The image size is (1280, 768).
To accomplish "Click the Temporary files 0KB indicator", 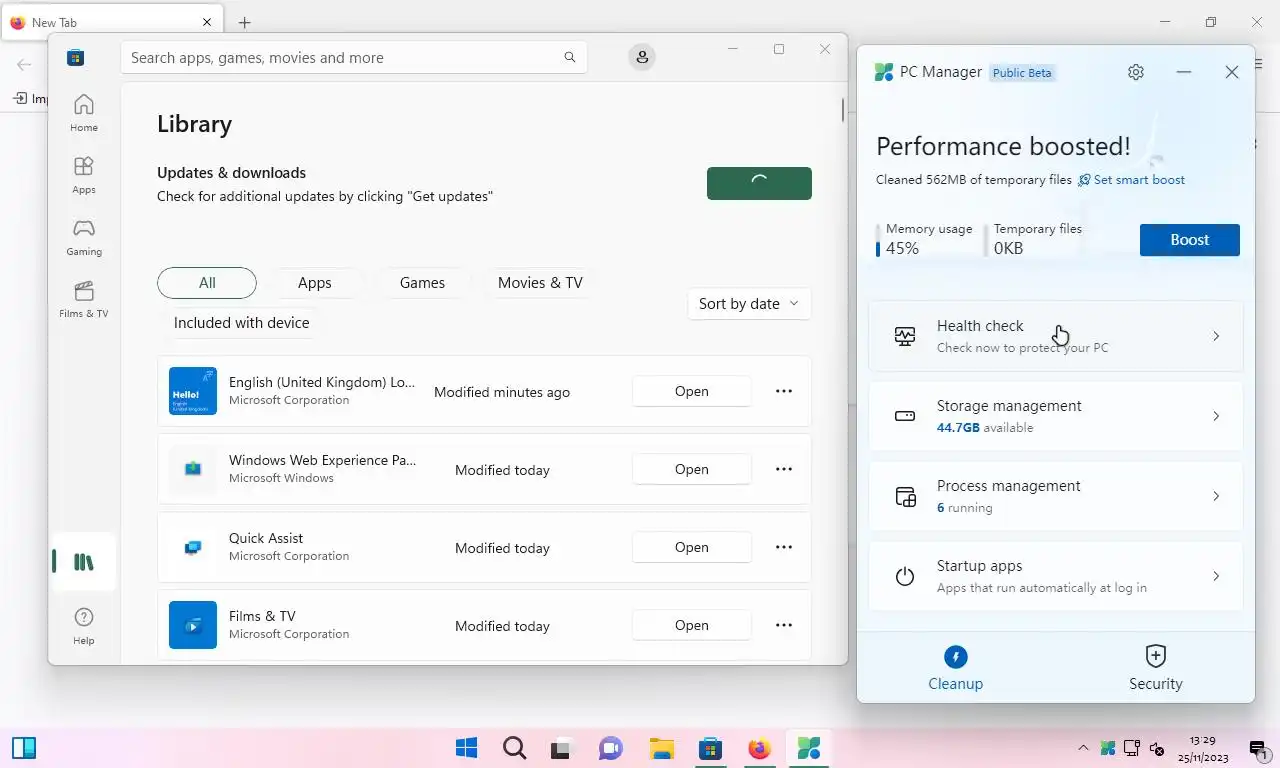I will 1034,240.
